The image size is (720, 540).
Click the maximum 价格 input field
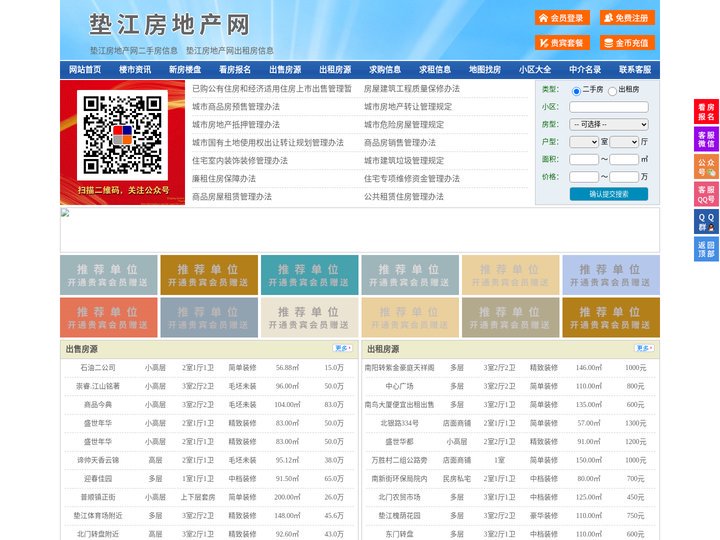[624, 177]
